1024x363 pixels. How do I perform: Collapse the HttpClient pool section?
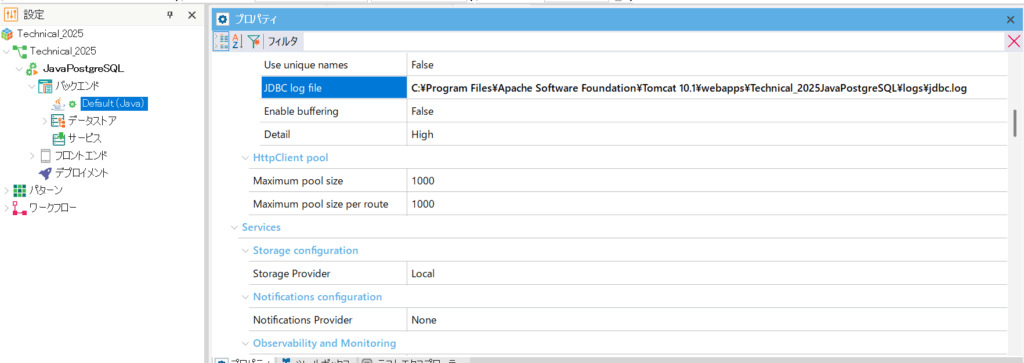(246, 157)
